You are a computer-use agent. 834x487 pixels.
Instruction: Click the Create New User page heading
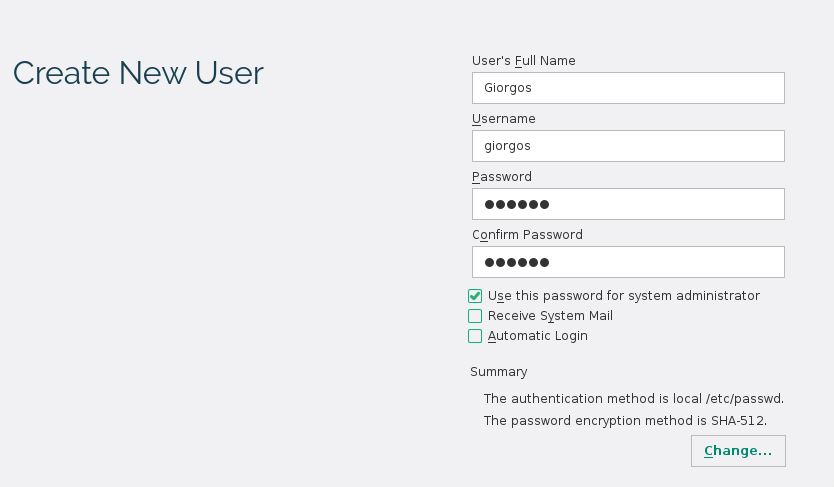(x=138, y=73)
